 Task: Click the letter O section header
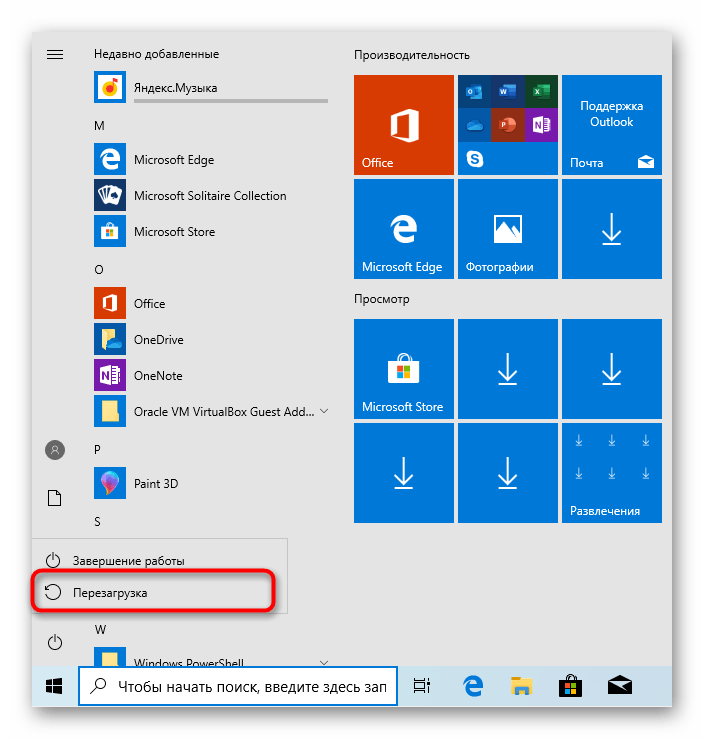click(98, 270)
